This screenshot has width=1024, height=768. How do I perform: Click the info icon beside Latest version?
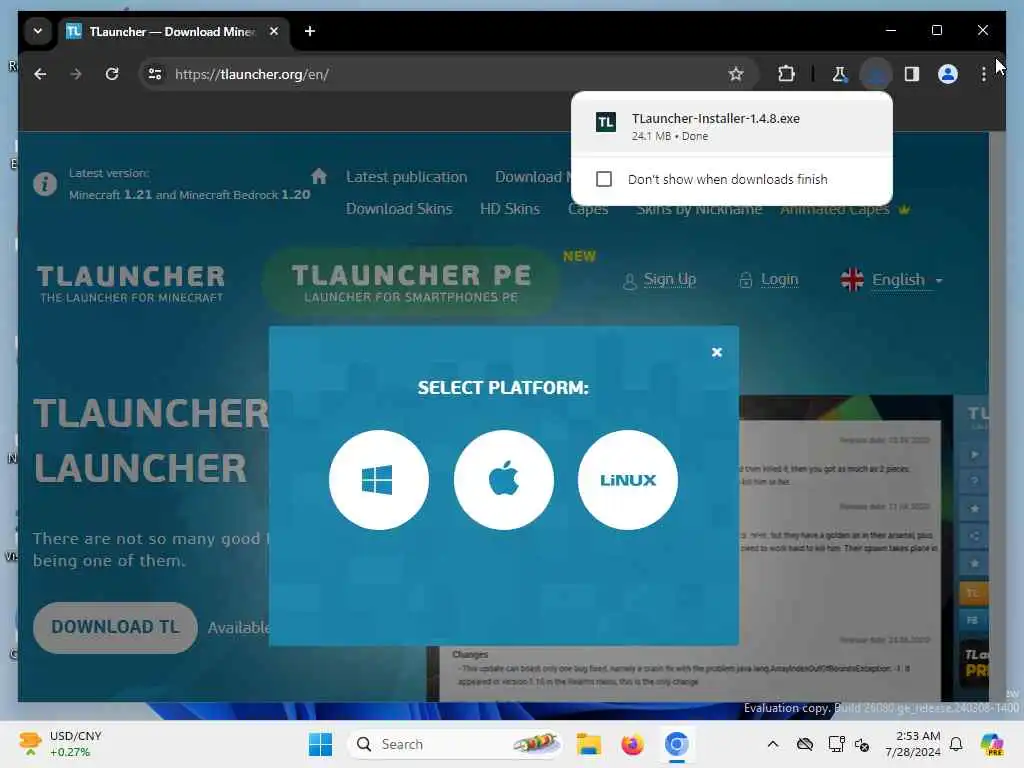pyautogui.click(x=45, y=184)
